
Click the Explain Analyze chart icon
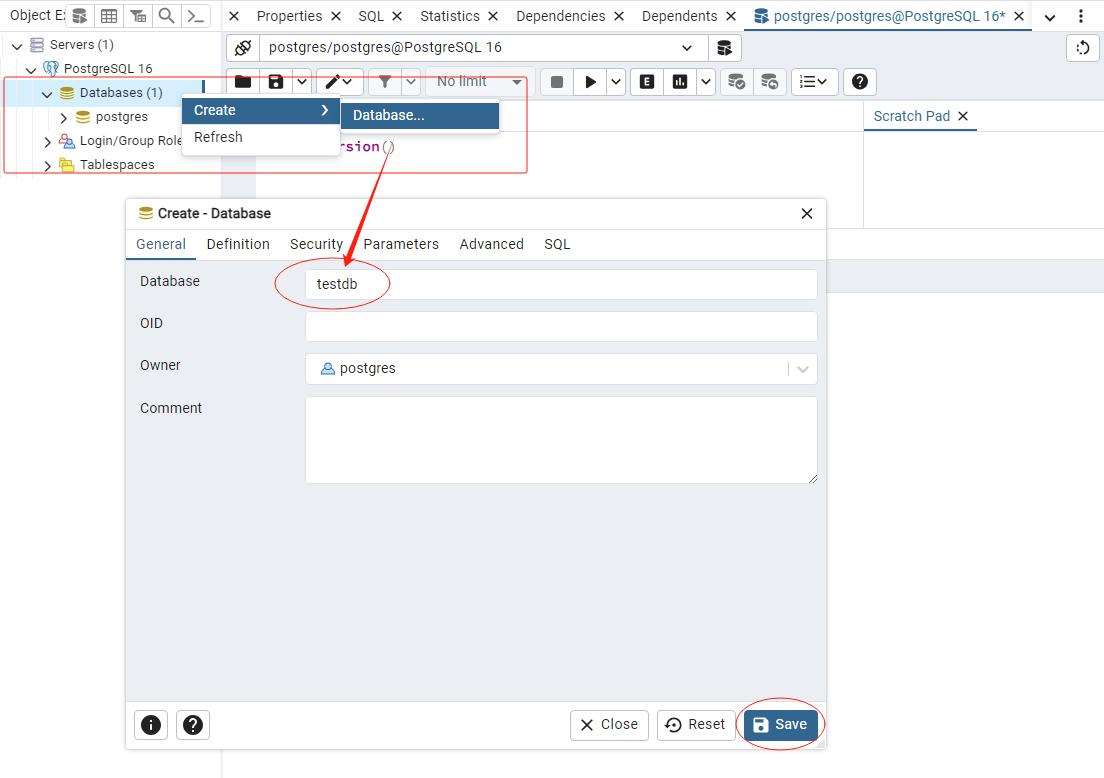679,82
